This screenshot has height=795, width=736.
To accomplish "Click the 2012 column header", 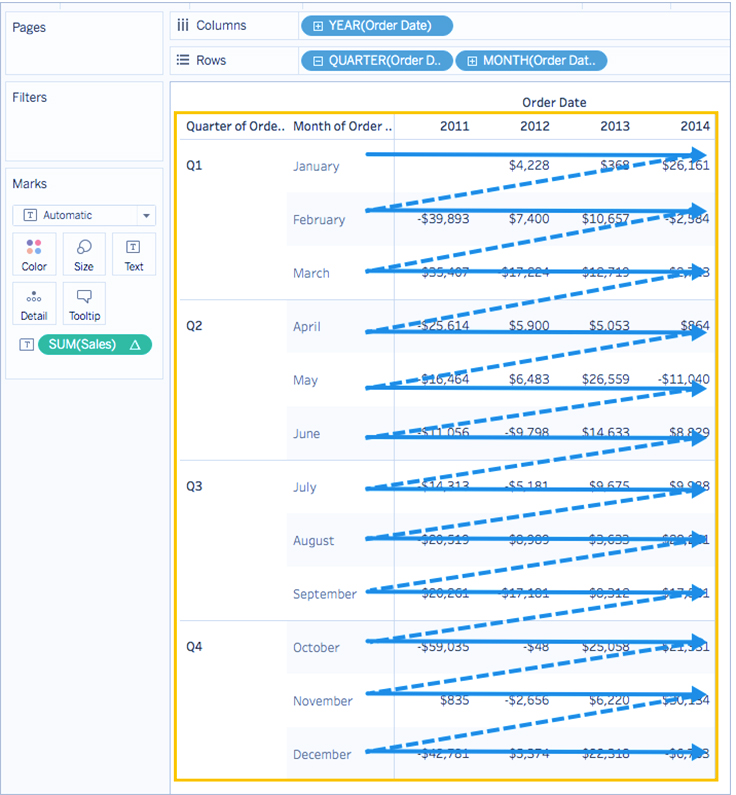I will [x=535, y=126].
